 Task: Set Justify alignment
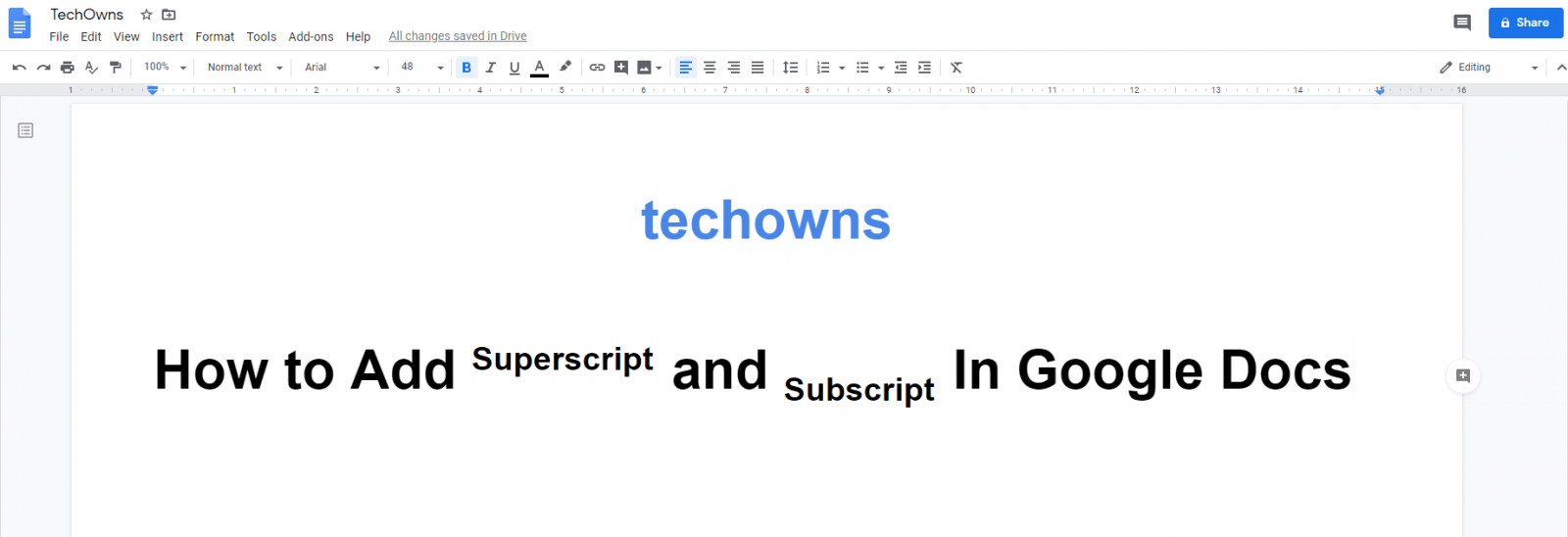point(758,68)
